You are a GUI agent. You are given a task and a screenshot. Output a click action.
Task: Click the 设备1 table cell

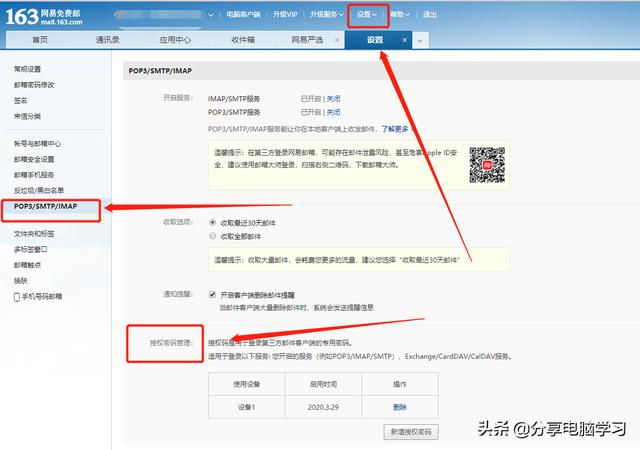[x=247, y=407]
